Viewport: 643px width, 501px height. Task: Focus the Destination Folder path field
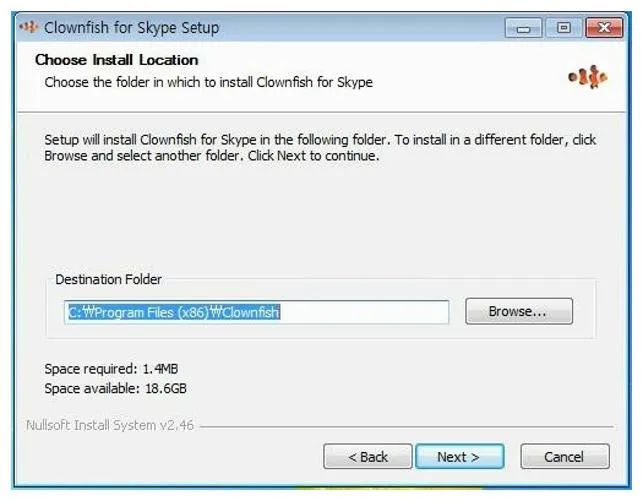click(256, 312)
